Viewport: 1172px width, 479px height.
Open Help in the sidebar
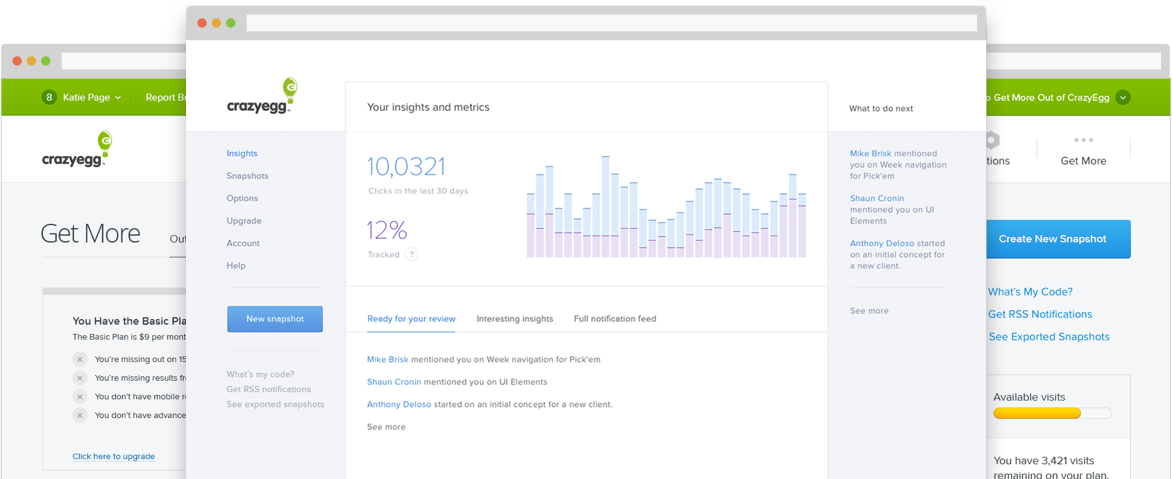[x=236, y=265]
